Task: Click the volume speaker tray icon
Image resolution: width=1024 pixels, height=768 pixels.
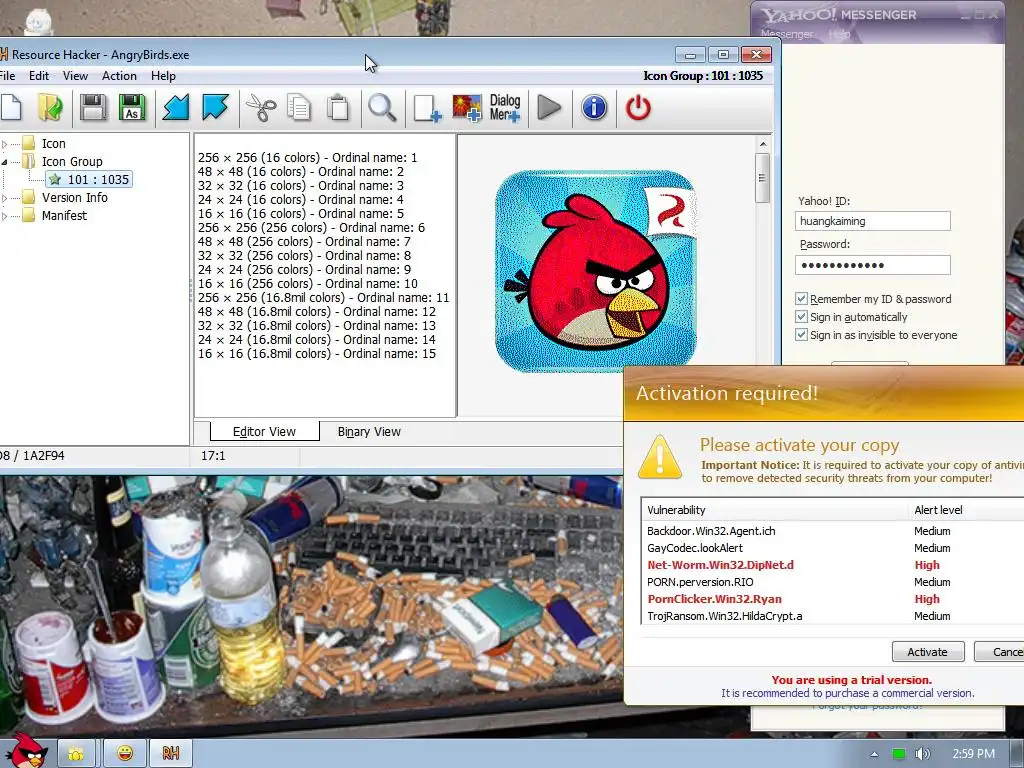Action: coord(922,754)
